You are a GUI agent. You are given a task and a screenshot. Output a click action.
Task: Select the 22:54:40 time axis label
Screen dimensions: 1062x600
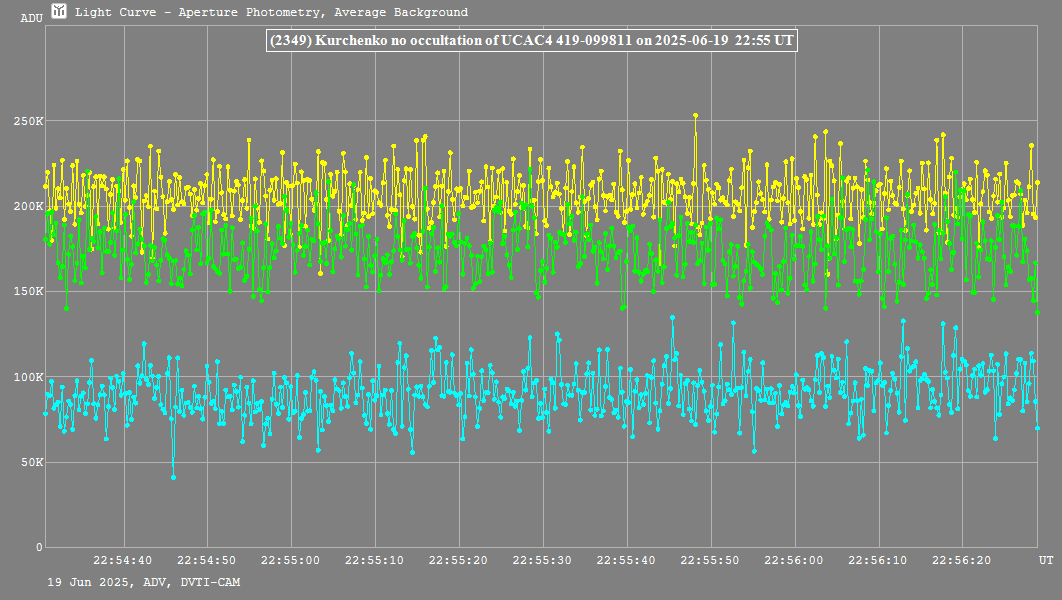(x=123, y=560)
